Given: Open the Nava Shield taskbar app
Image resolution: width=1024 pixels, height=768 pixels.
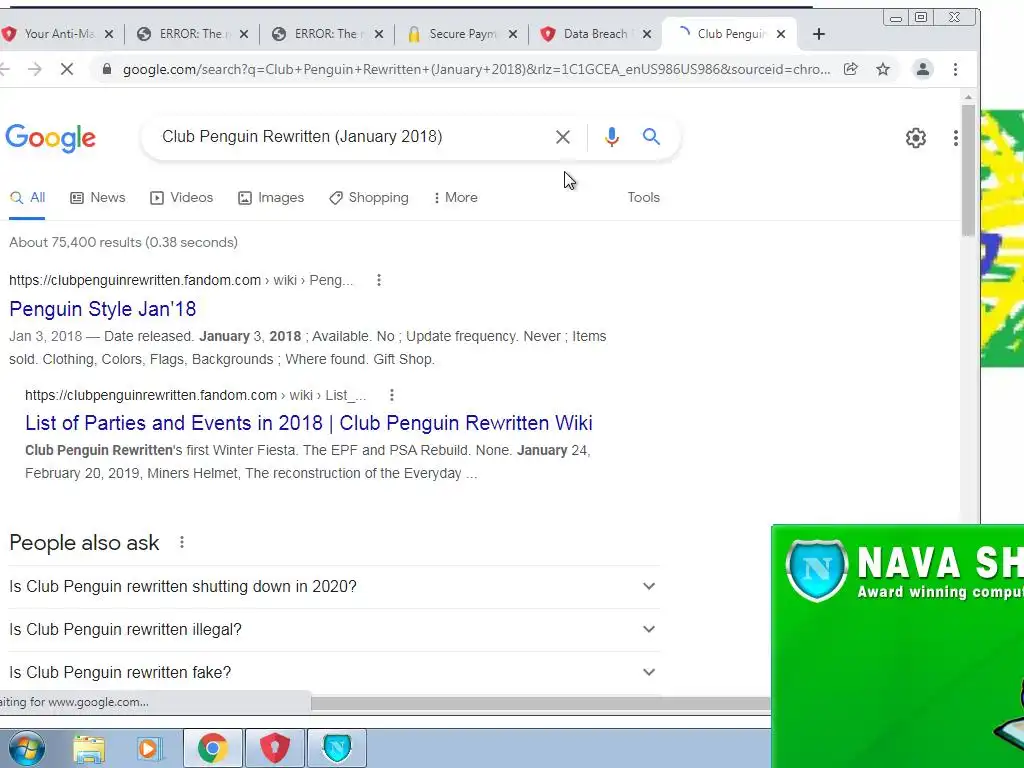Looking at the screenshot, I should [x=337, y=748].
